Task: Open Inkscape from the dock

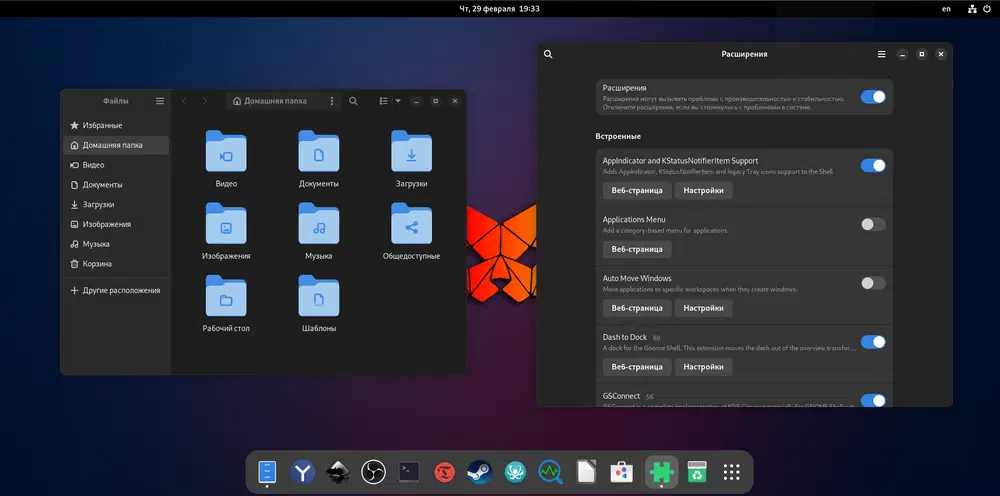Action: point(338,471)
